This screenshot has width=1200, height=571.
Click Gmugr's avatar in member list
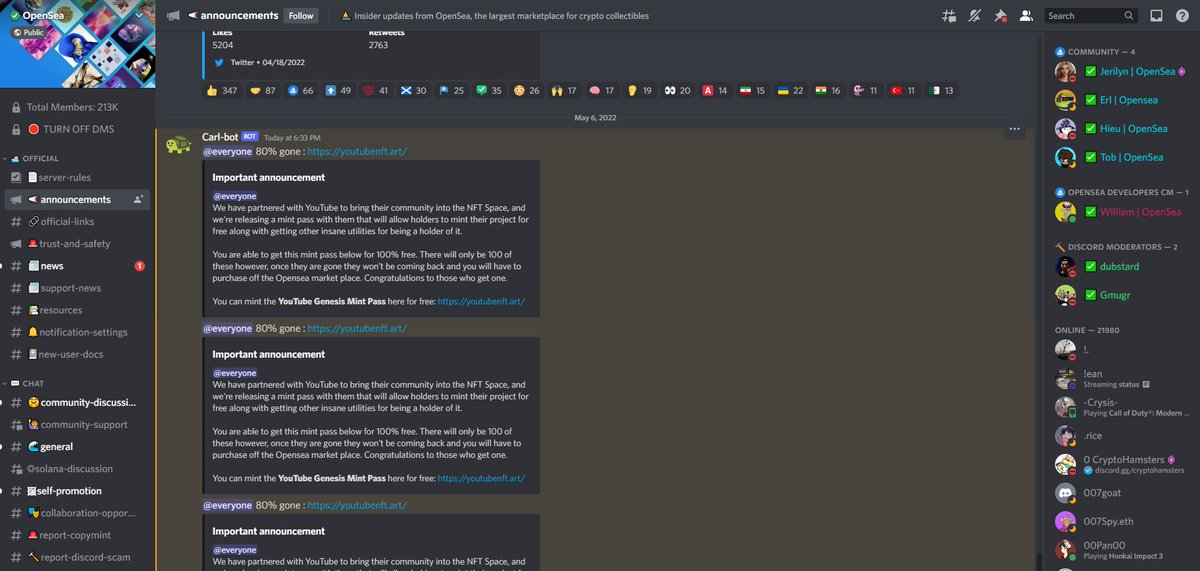coord(1066,295)
